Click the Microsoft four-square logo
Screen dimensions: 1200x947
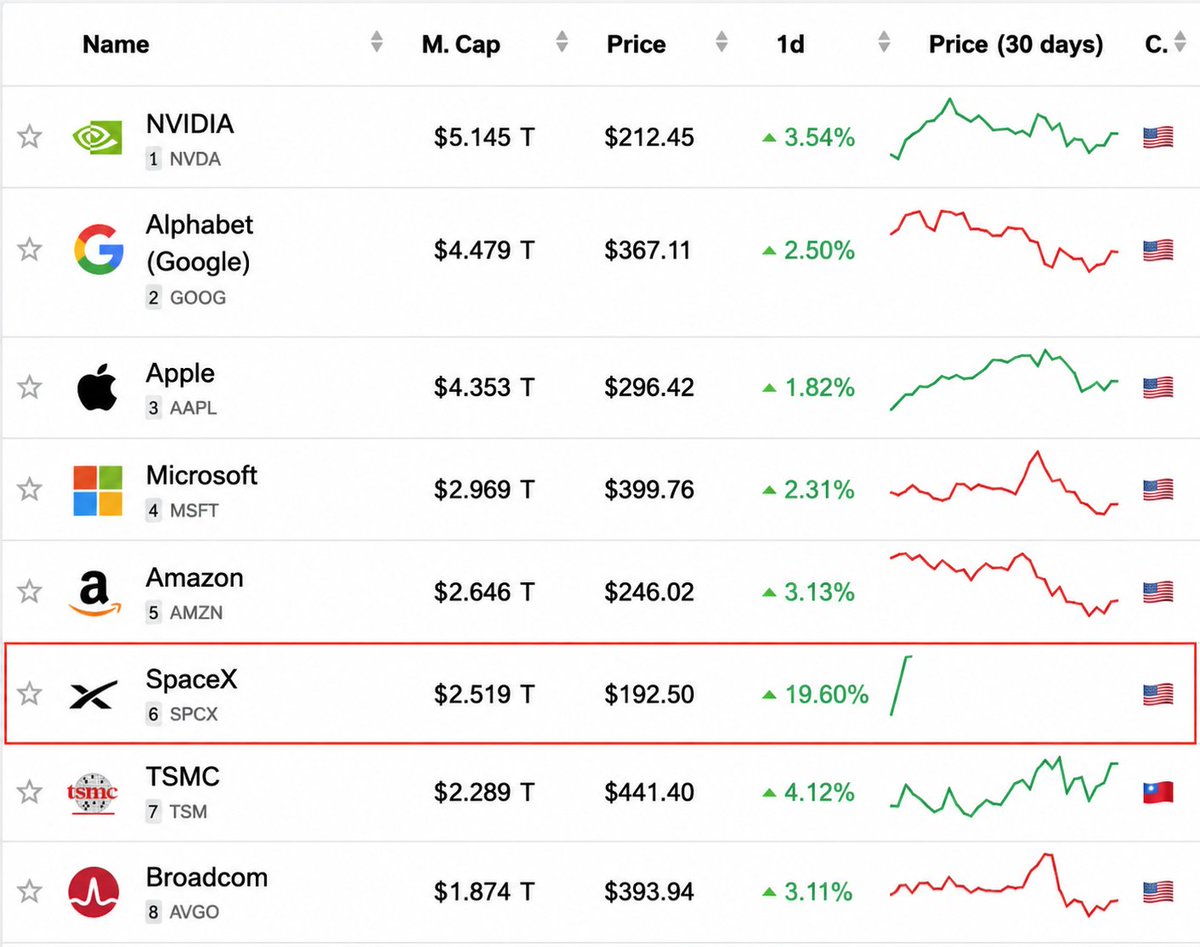(98, 490)
